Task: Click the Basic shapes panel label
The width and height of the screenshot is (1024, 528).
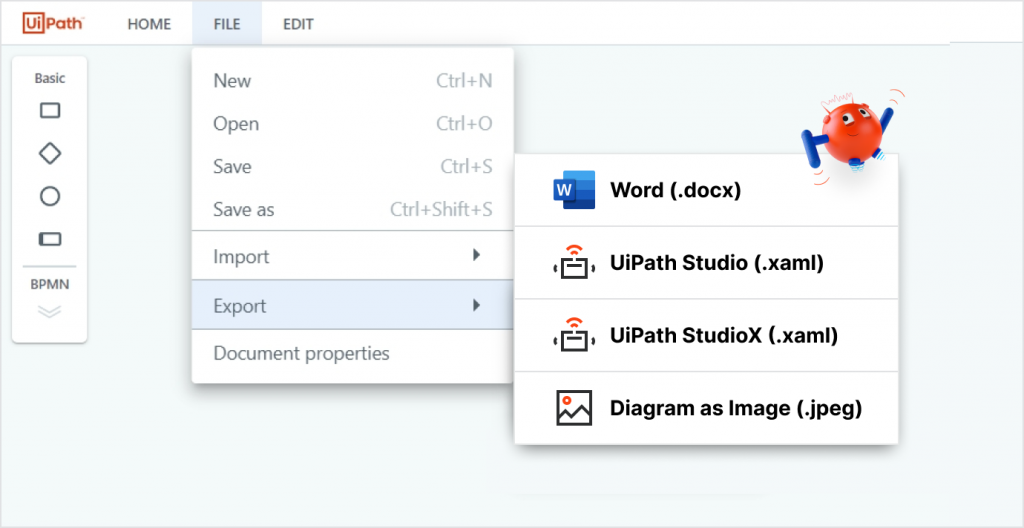Action: [50, 78]
